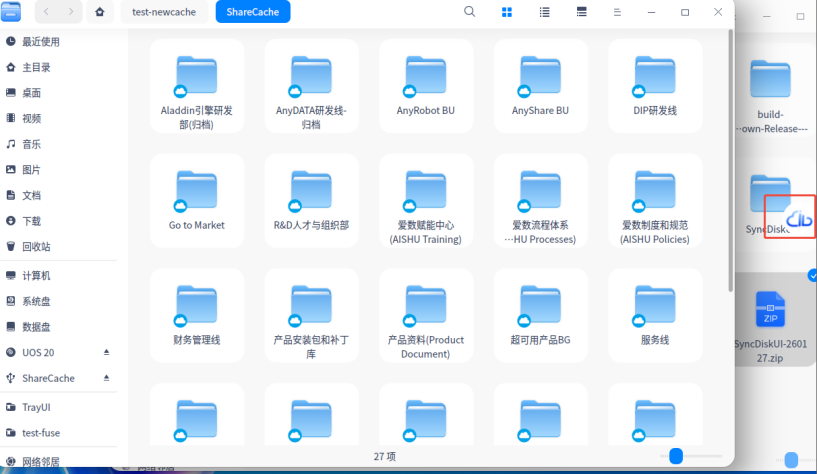
Task: Eject the ShareCache USB device
Action: [x=106, y=379]
